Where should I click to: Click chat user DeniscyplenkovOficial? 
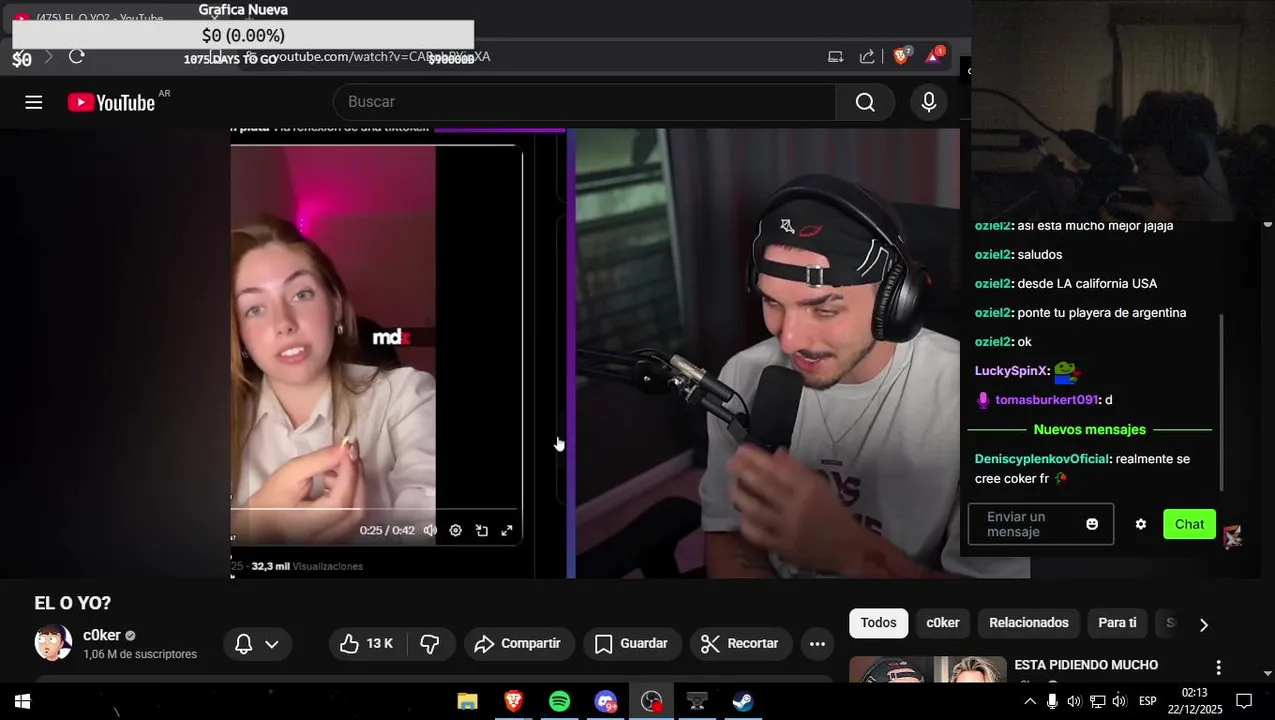click(x=1042, y=459)
